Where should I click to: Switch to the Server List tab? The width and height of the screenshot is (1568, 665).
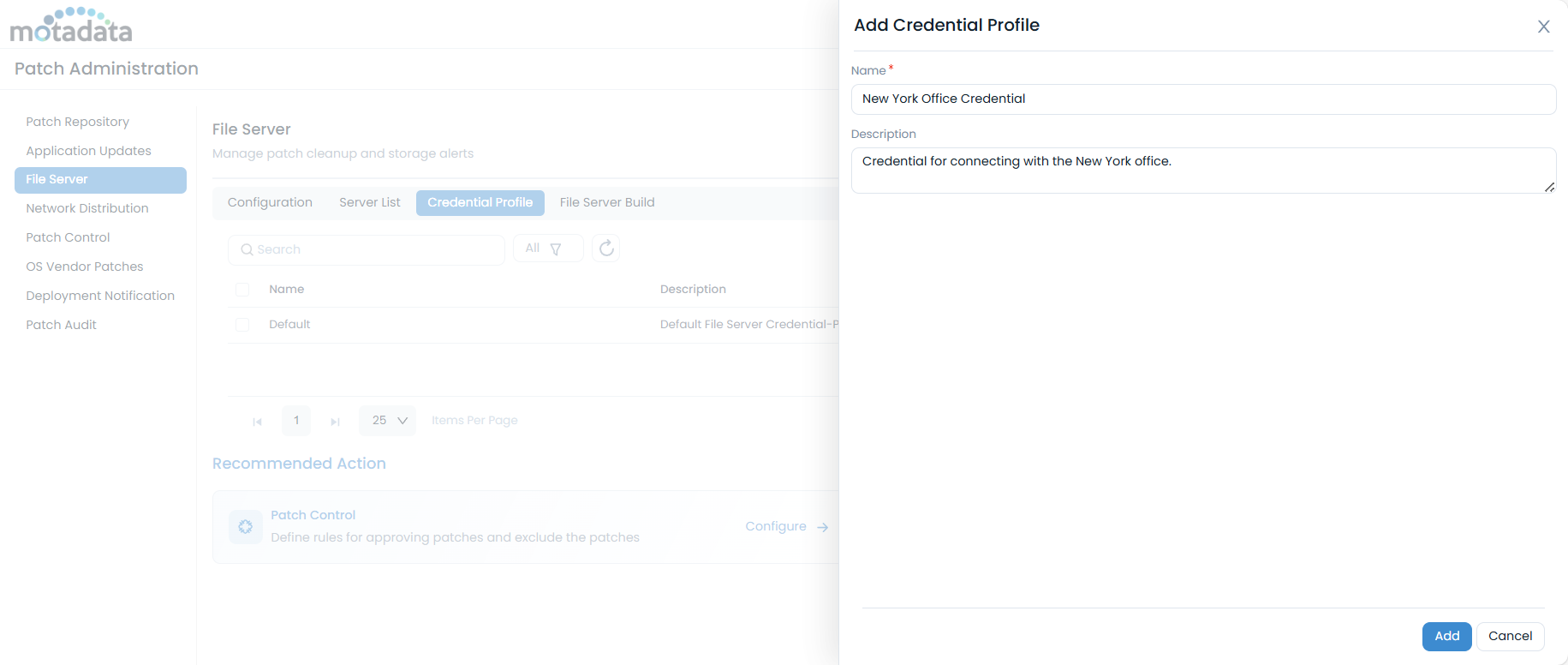(369, 202)
